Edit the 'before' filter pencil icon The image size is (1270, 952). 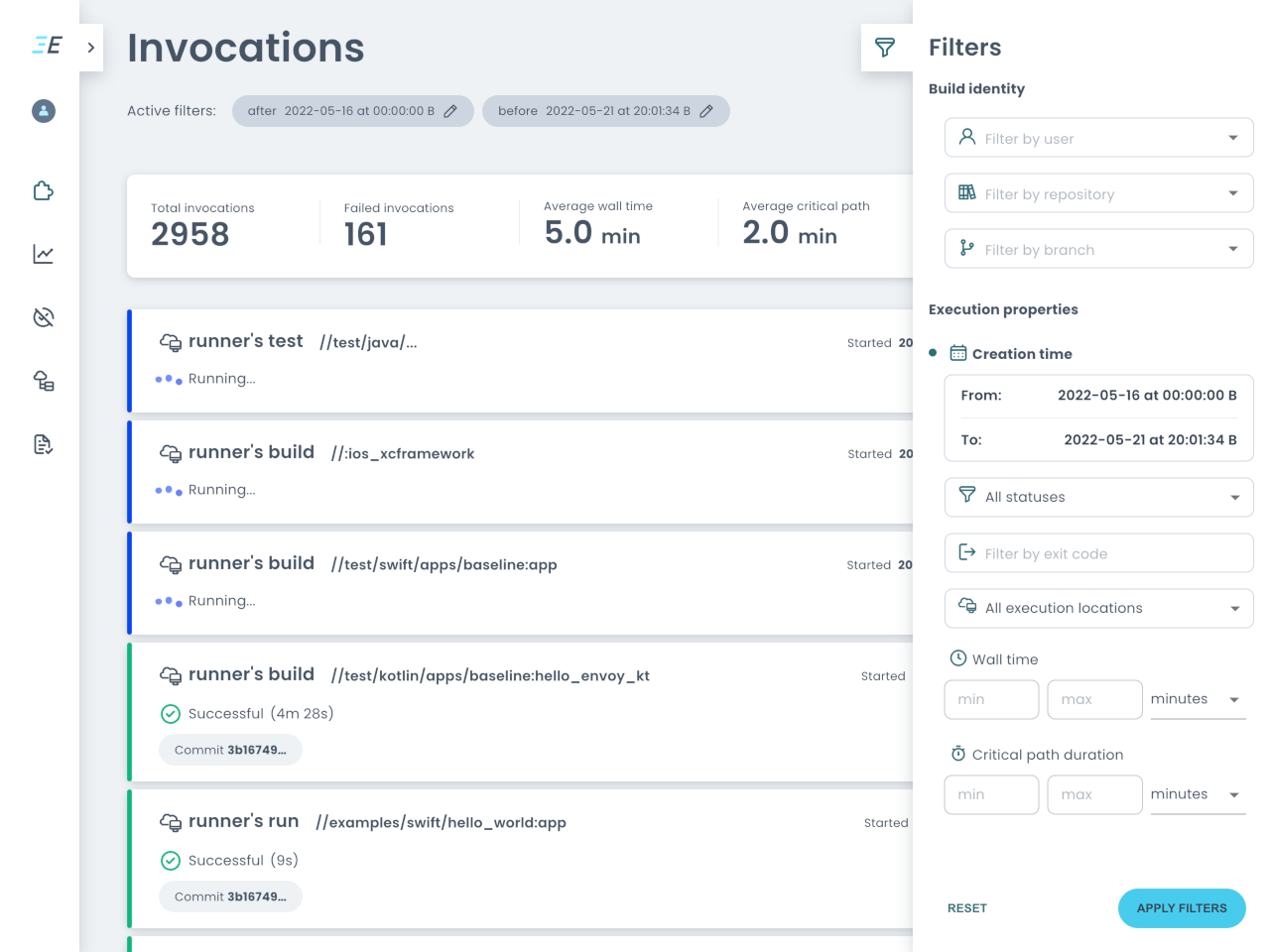(x=706, y=111)
